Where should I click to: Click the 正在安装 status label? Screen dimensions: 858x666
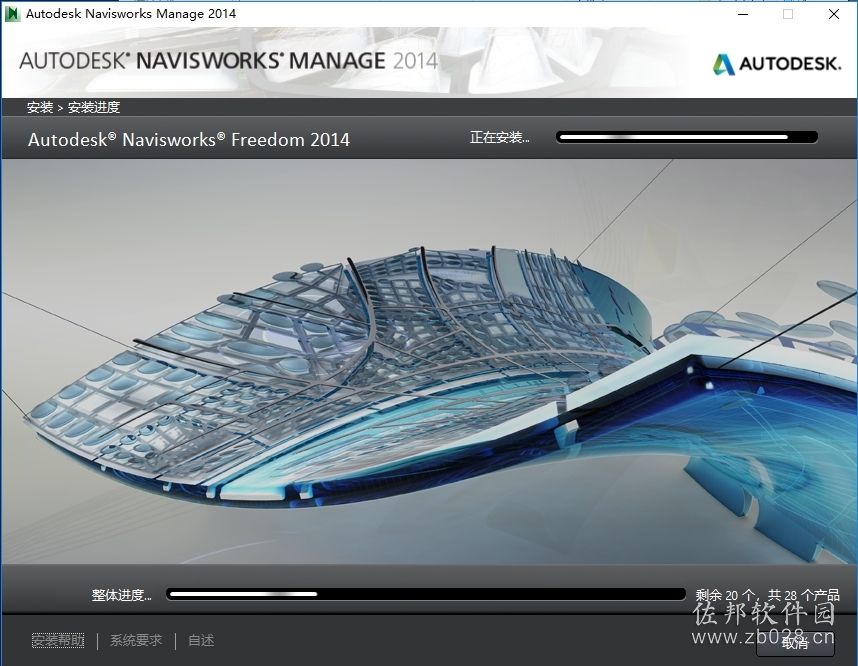point(499,137)
